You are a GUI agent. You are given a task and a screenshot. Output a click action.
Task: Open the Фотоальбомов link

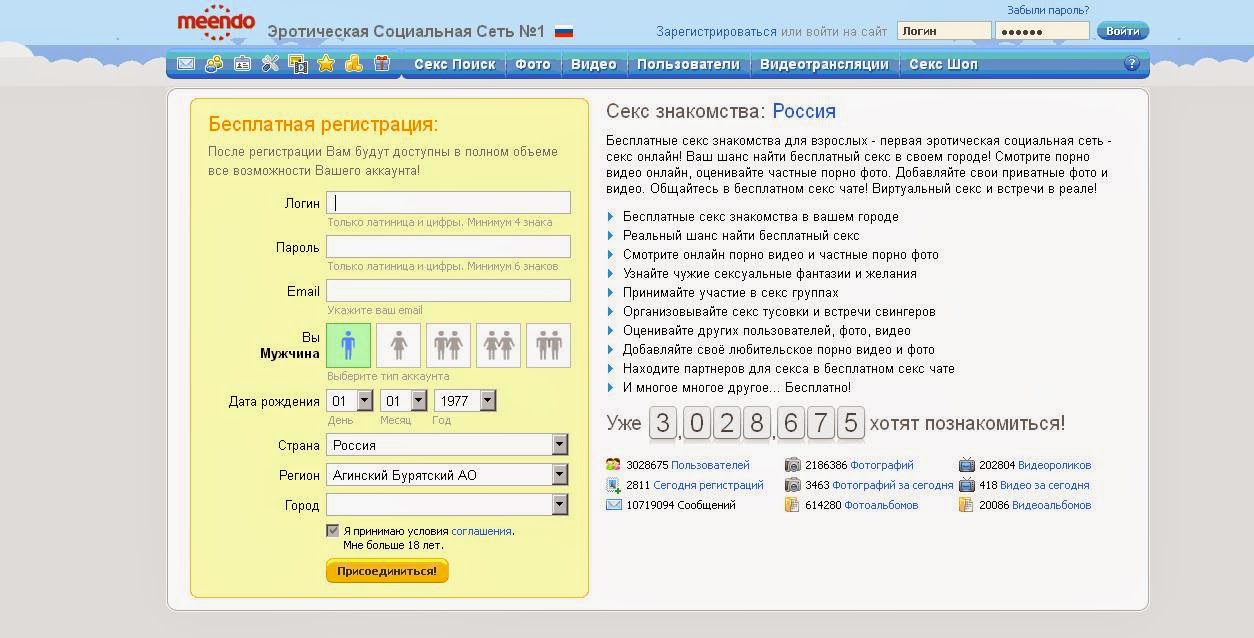point(879,505)
